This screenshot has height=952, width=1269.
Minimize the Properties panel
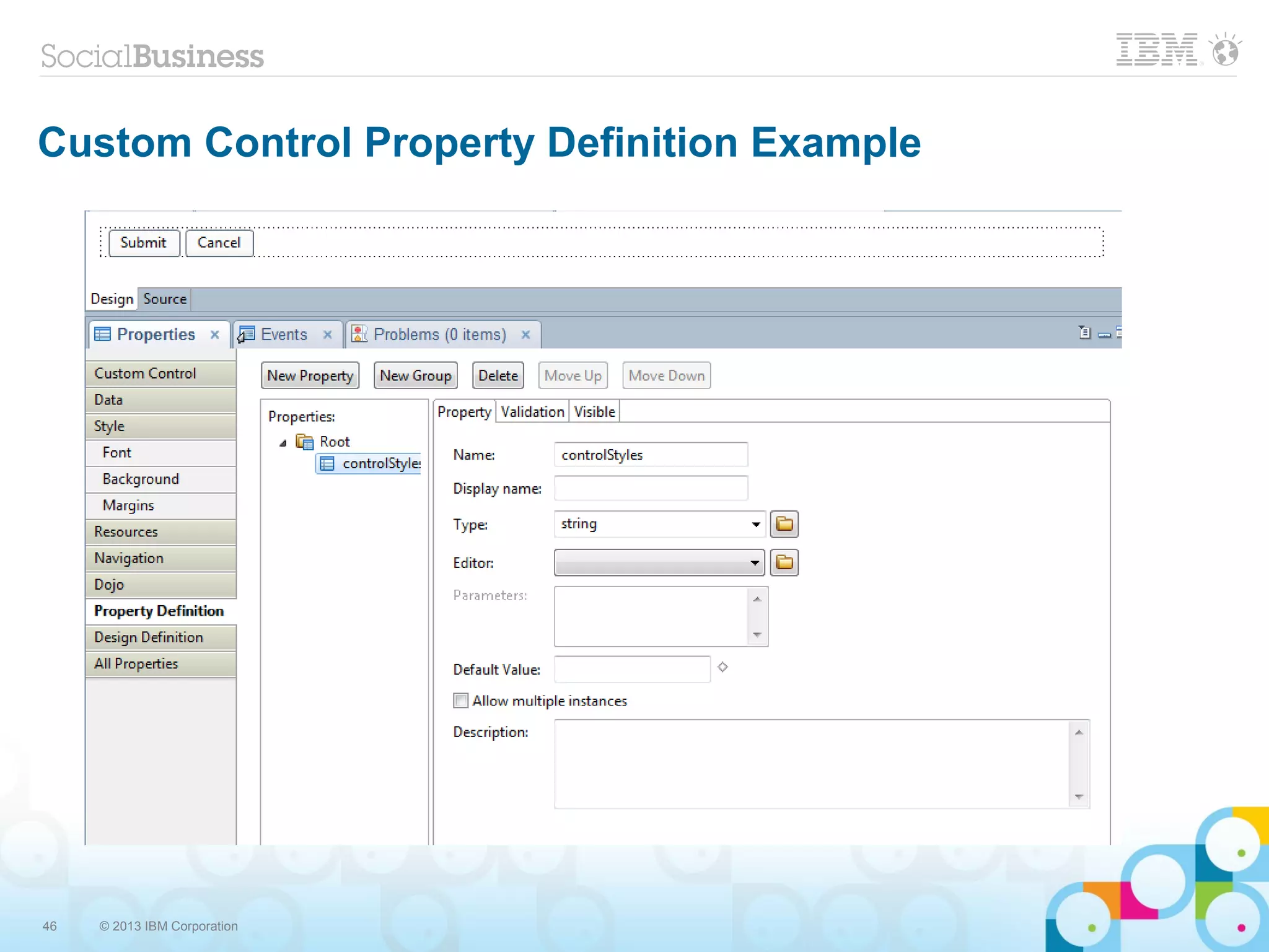[1104, 334]
